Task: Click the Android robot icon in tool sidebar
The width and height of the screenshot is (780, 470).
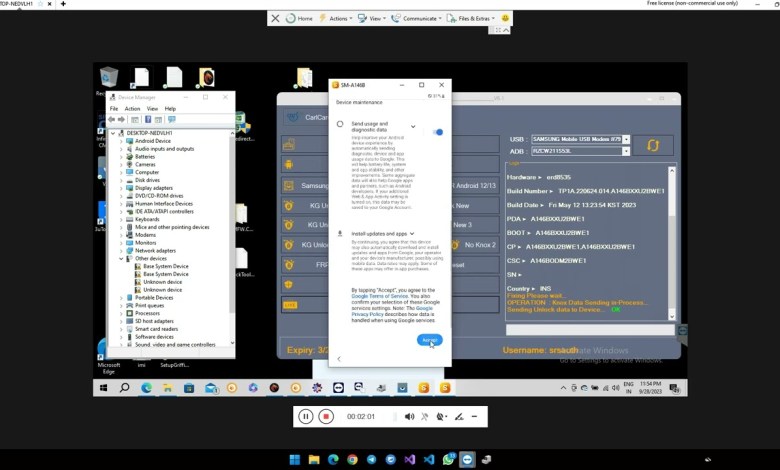Action: coord(289,165)
